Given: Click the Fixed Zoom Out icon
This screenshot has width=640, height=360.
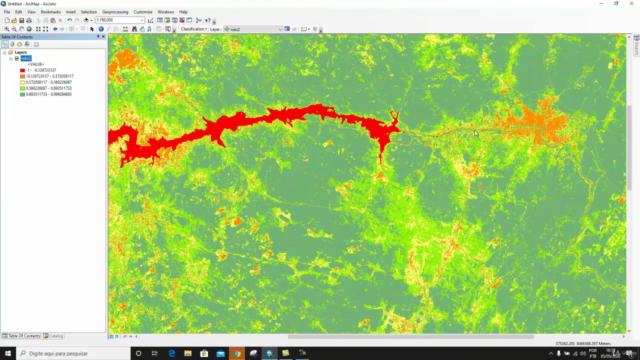Looking at the screenshot, I should pyautogui.click(x=46, y=29).
